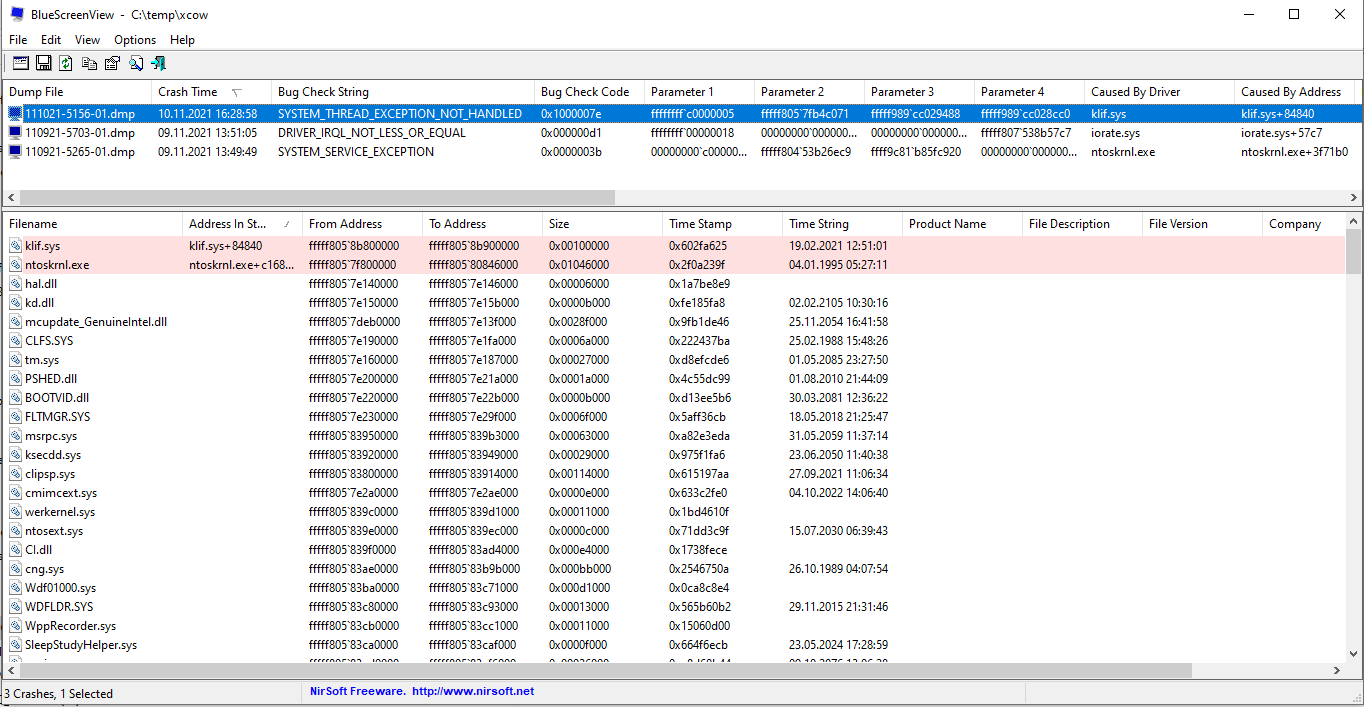Image resolution: width=1364 pixels, height=707 pixels.
Task: Select the mcupdate_GenuineIntel.dll row
Action: pyautogui.click(x=674, y=321)
